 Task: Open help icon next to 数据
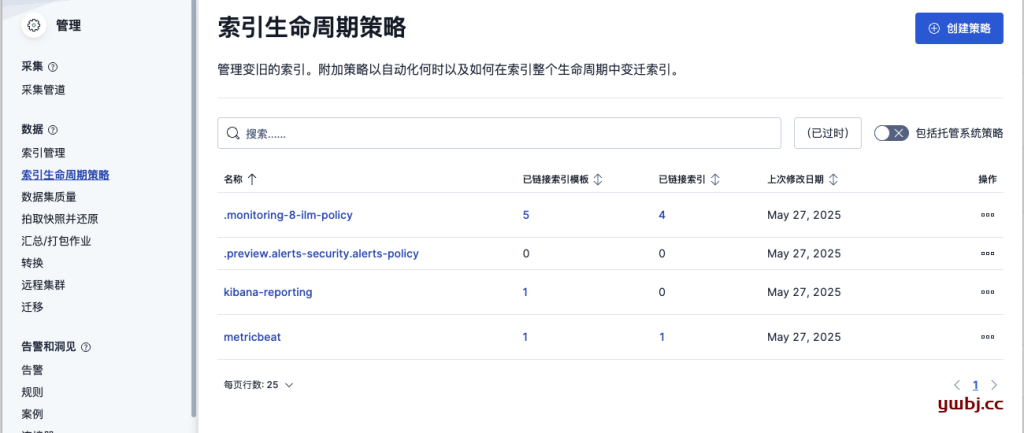click(x=54, y=130)
